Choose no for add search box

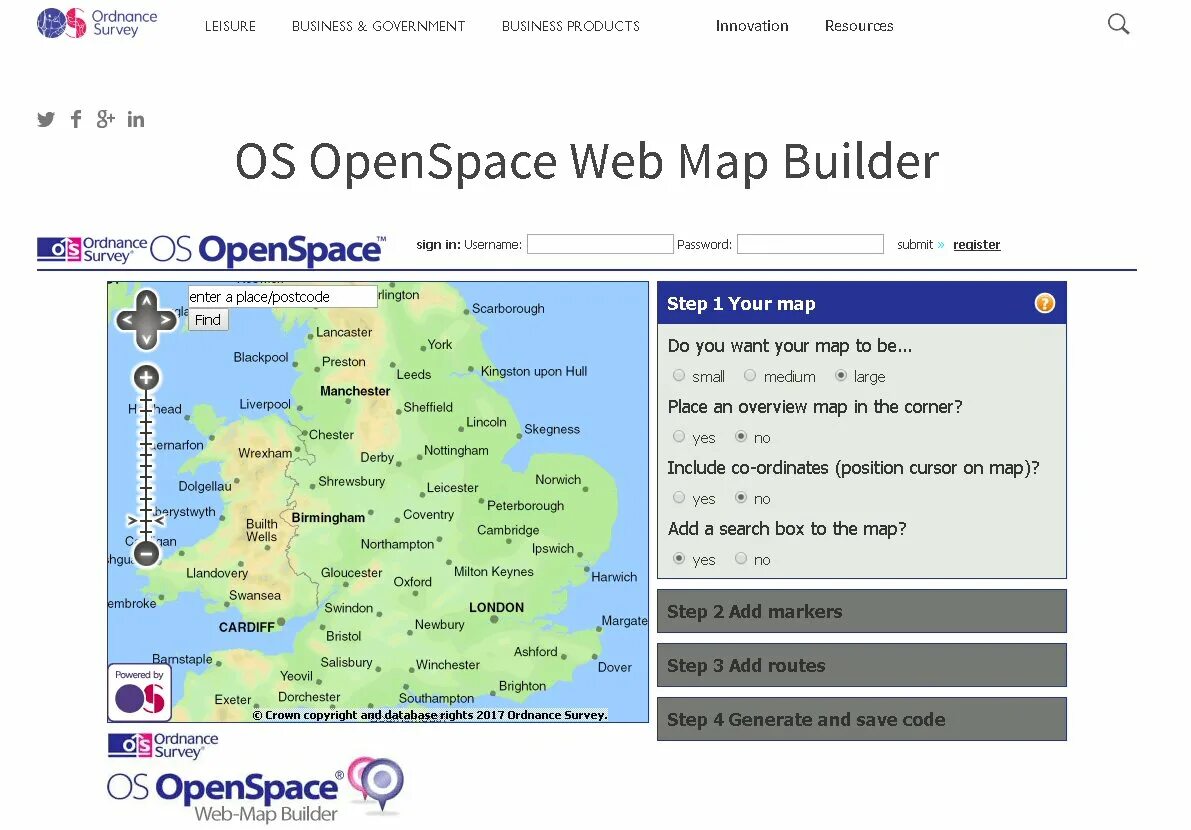pos(741,559)
